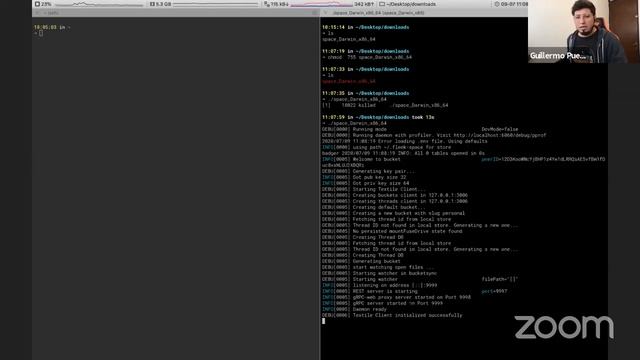Image resolution: width=640 pixels, height=360 pixels.
Task: Click the network download speed indicator
Action: click(276, 4)
